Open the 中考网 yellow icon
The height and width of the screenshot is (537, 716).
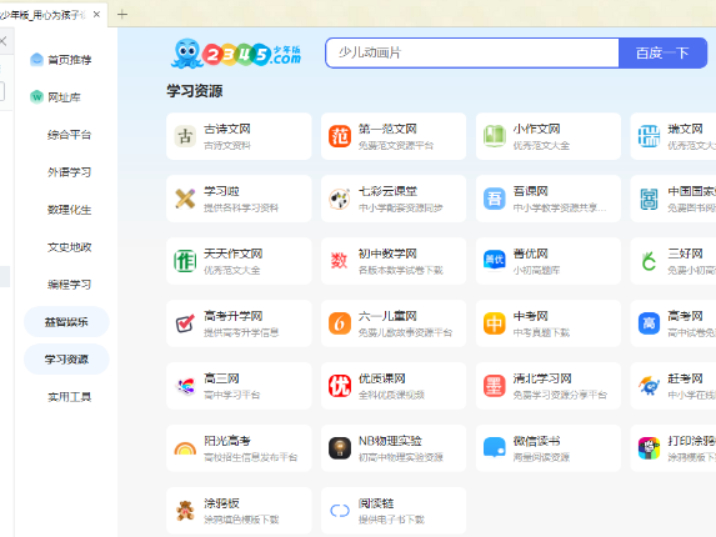(495, 323)
